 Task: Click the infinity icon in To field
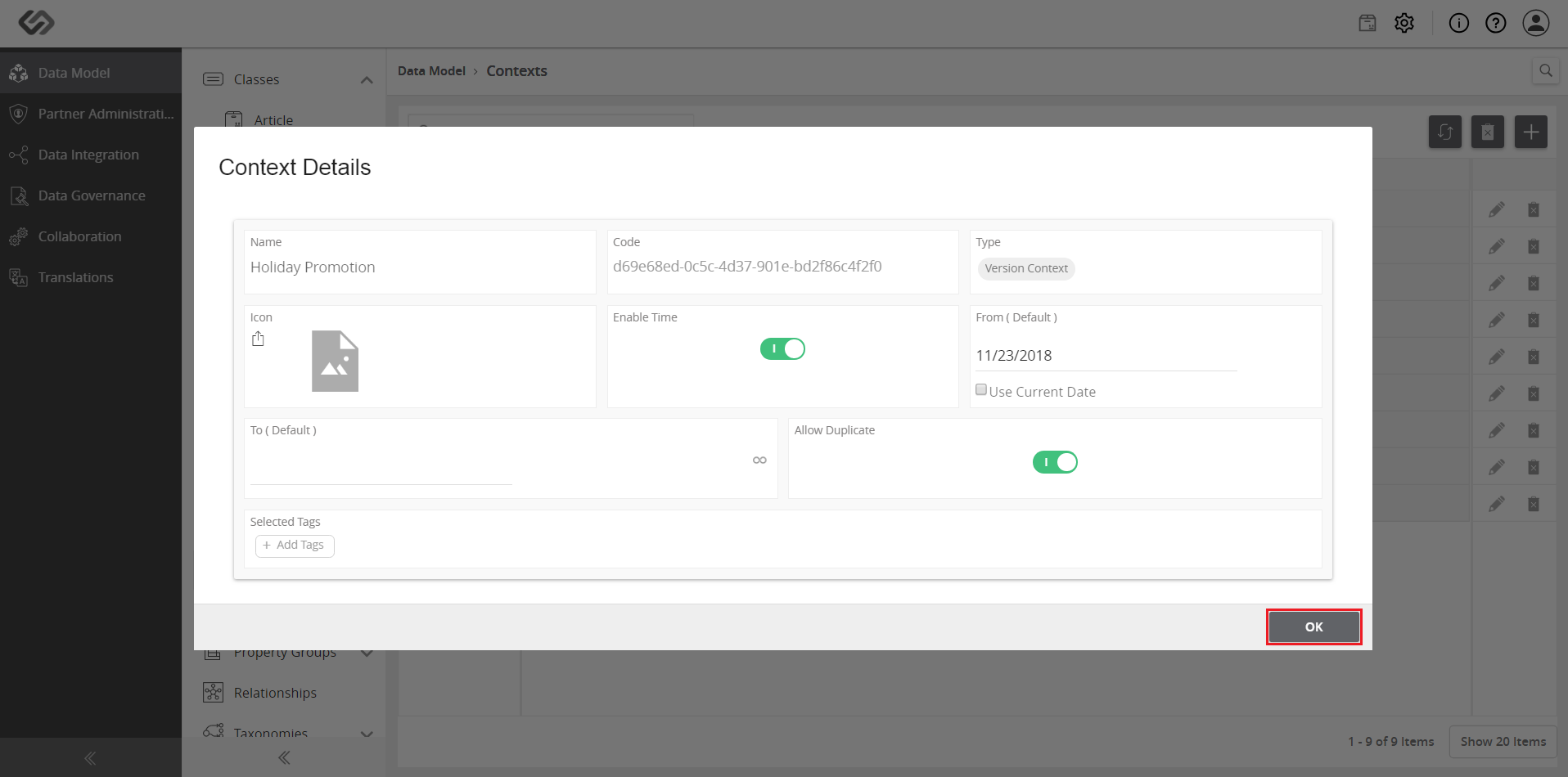pos(759,460)
